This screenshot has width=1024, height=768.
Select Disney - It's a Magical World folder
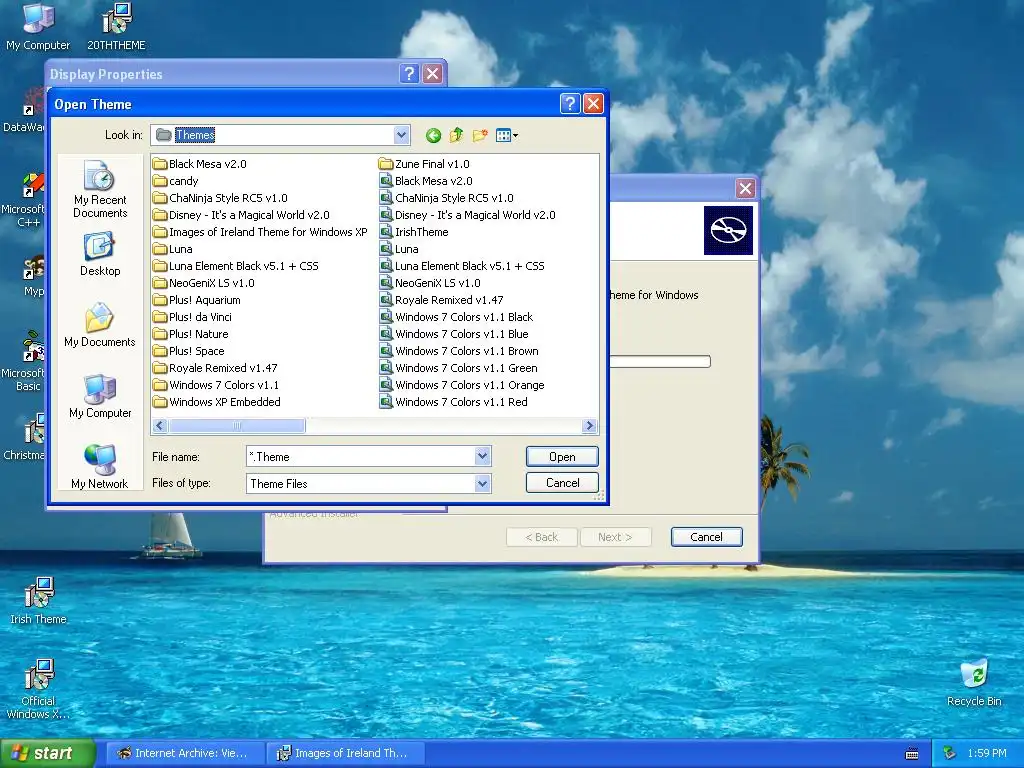click(241, 215)
